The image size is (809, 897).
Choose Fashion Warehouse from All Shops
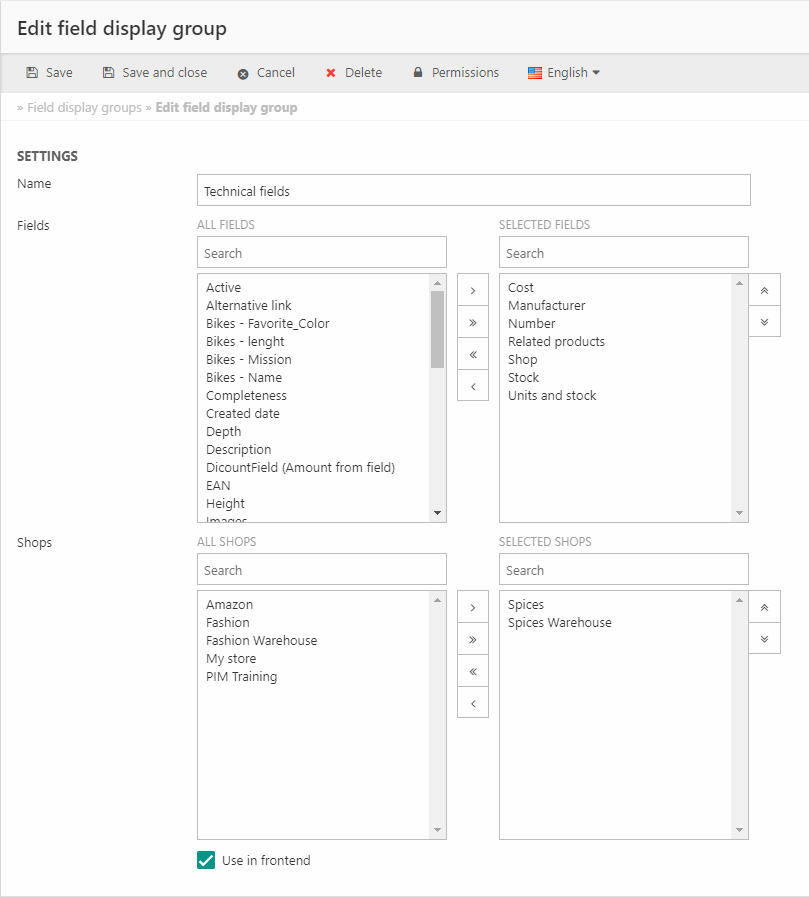tap(261, 641)
